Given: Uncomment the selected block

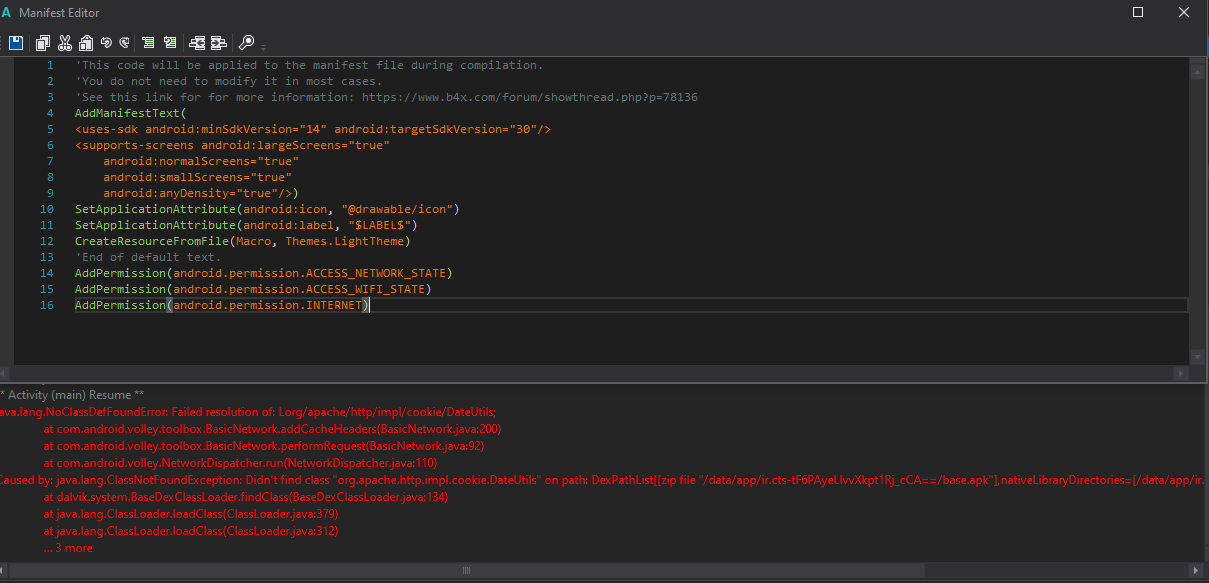Looking at the screenshot, I should (170, 43).
